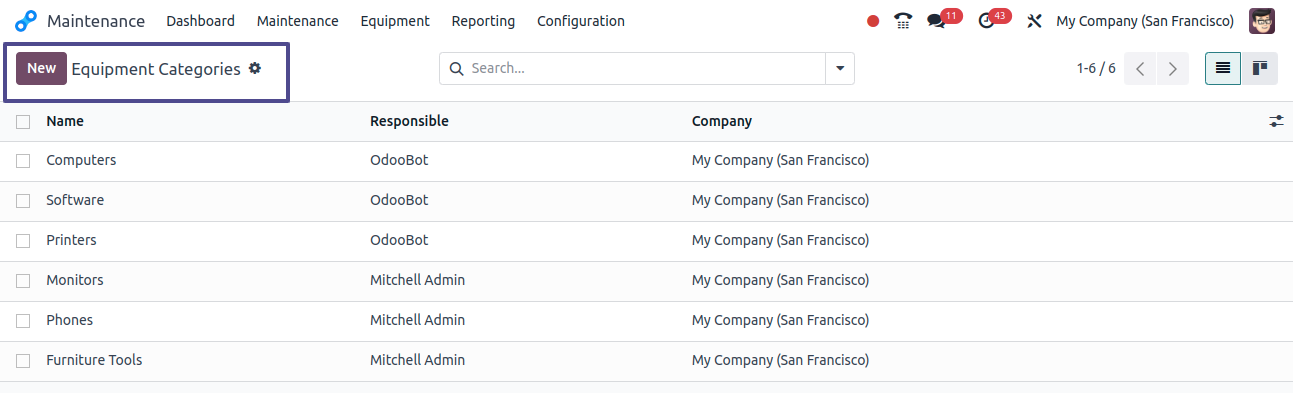This screenshot has width=1293, height=393.
Task: Open the Configuration menu
Action: point(581,21)
